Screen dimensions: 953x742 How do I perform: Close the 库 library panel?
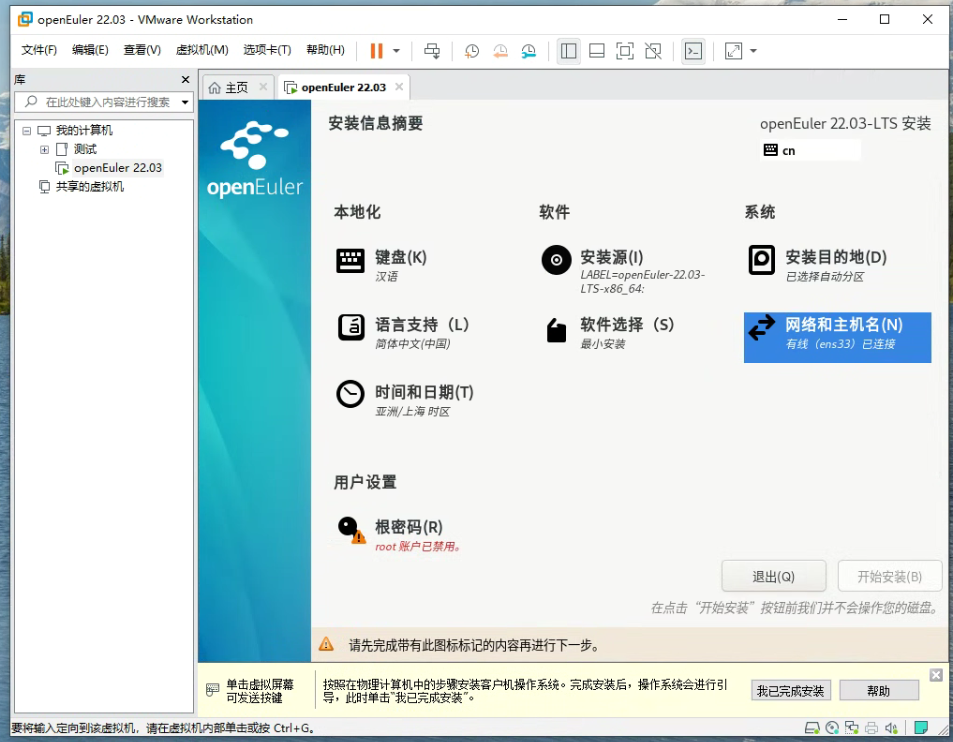(x=185, y=80)
